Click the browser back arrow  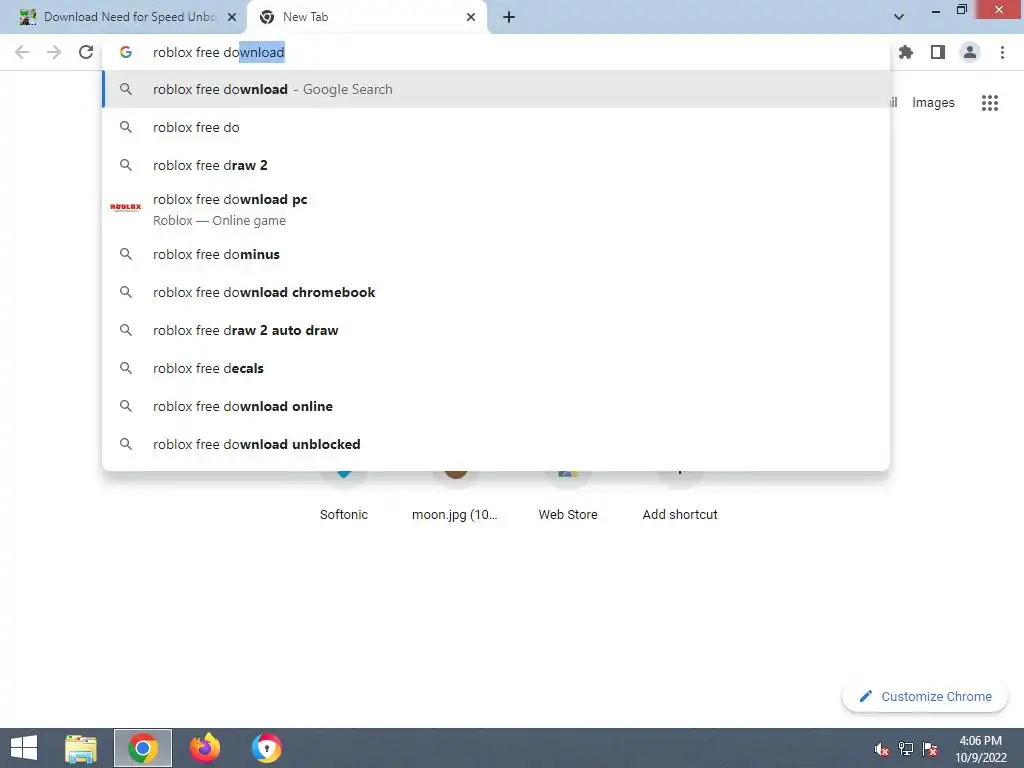click(x=22, y=52)
